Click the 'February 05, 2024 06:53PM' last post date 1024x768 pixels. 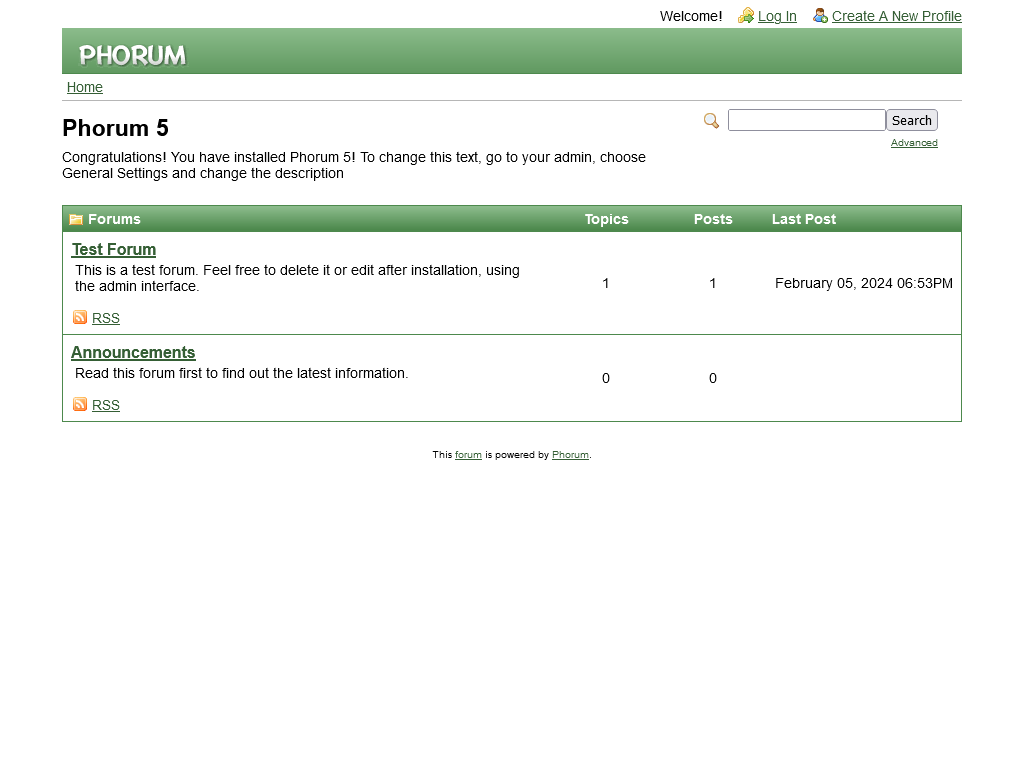tap(864, 283)
